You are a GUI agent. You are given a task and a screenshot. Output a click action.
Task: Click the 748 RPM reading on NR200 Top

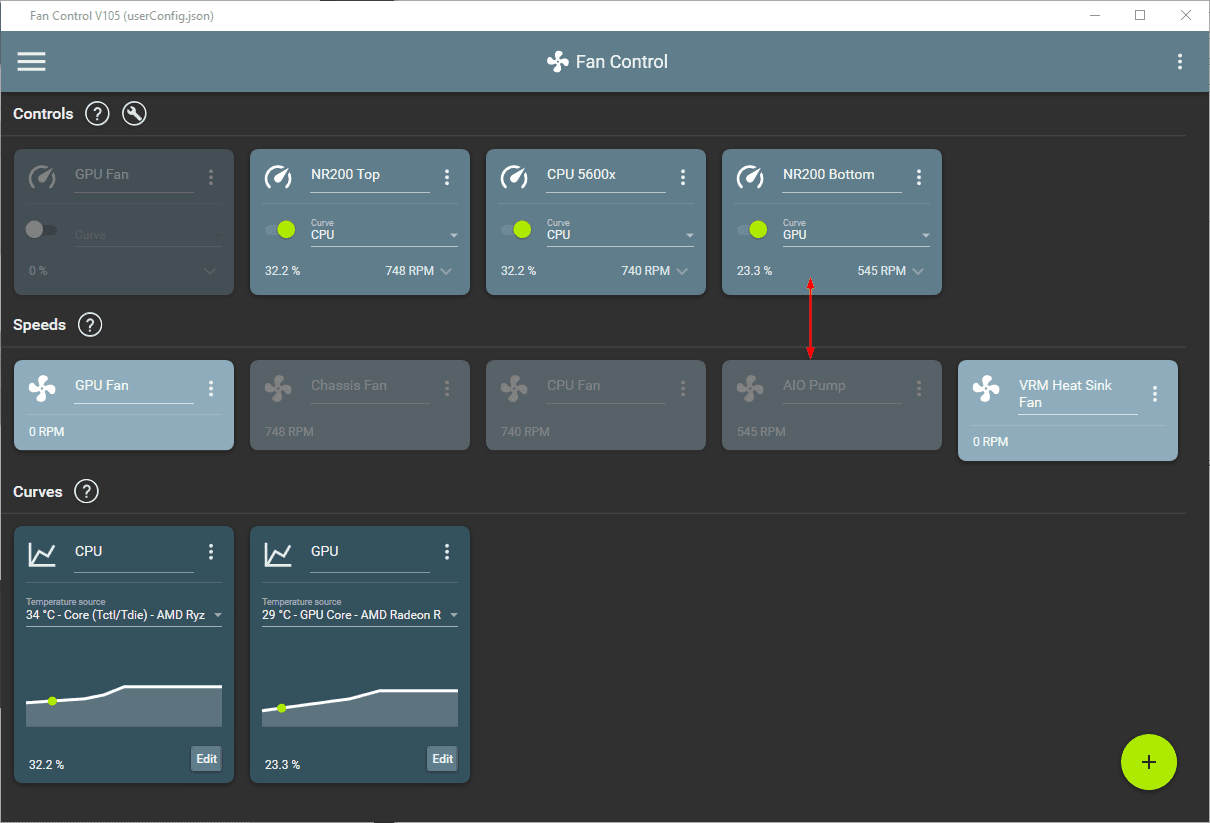[x=409, y=271]
